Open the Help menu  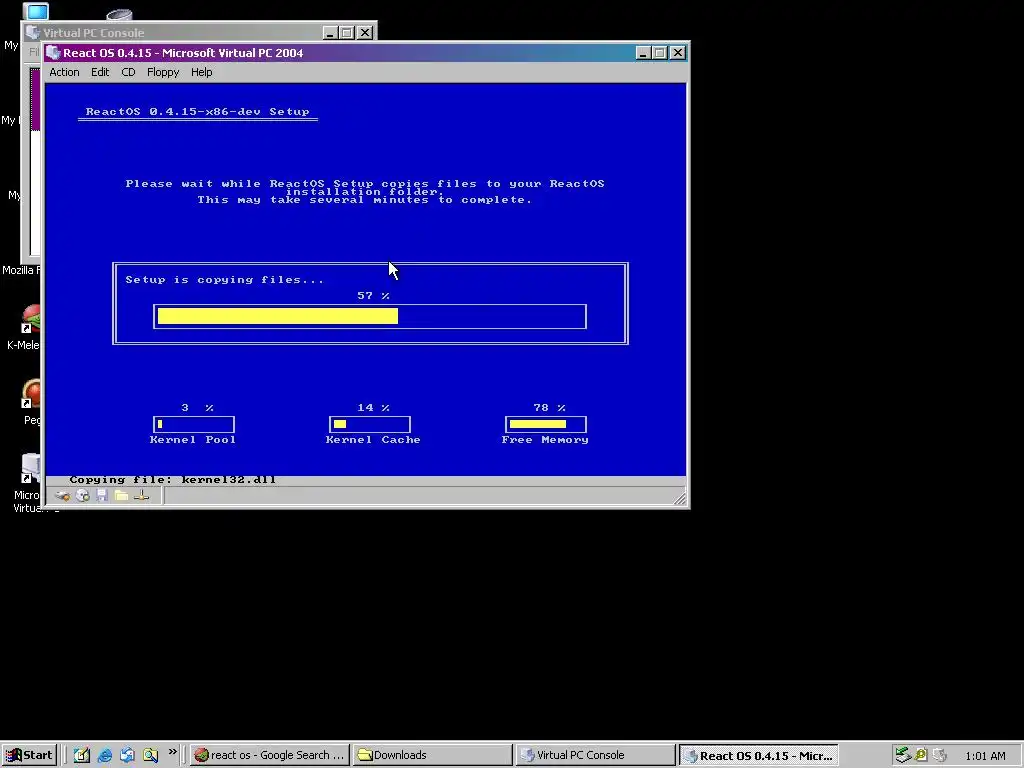[201, 72]
